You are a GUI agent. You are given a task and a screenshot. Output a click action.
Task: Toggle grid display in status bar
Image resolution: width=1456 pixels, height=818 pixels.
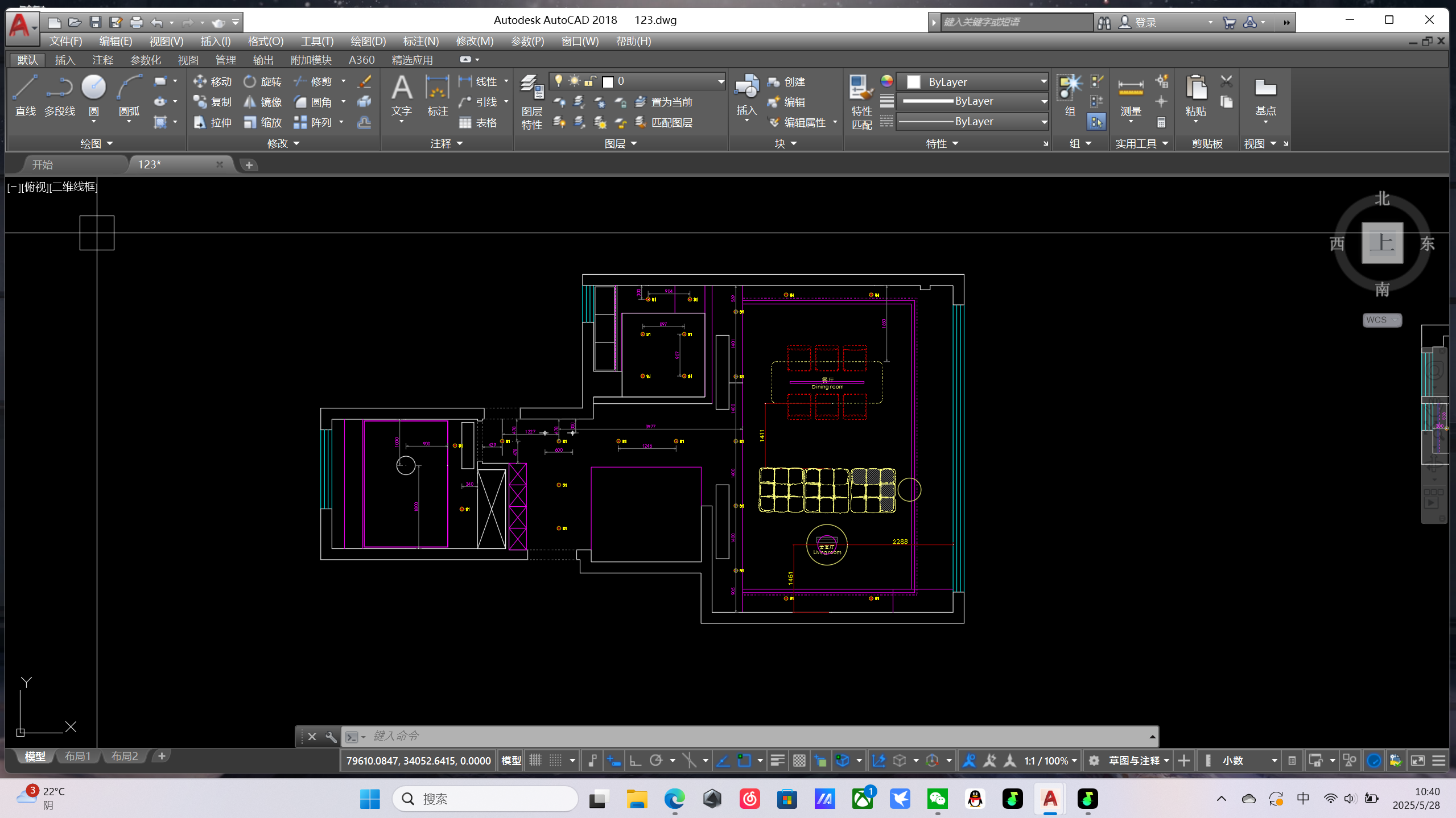pos(535,761)
